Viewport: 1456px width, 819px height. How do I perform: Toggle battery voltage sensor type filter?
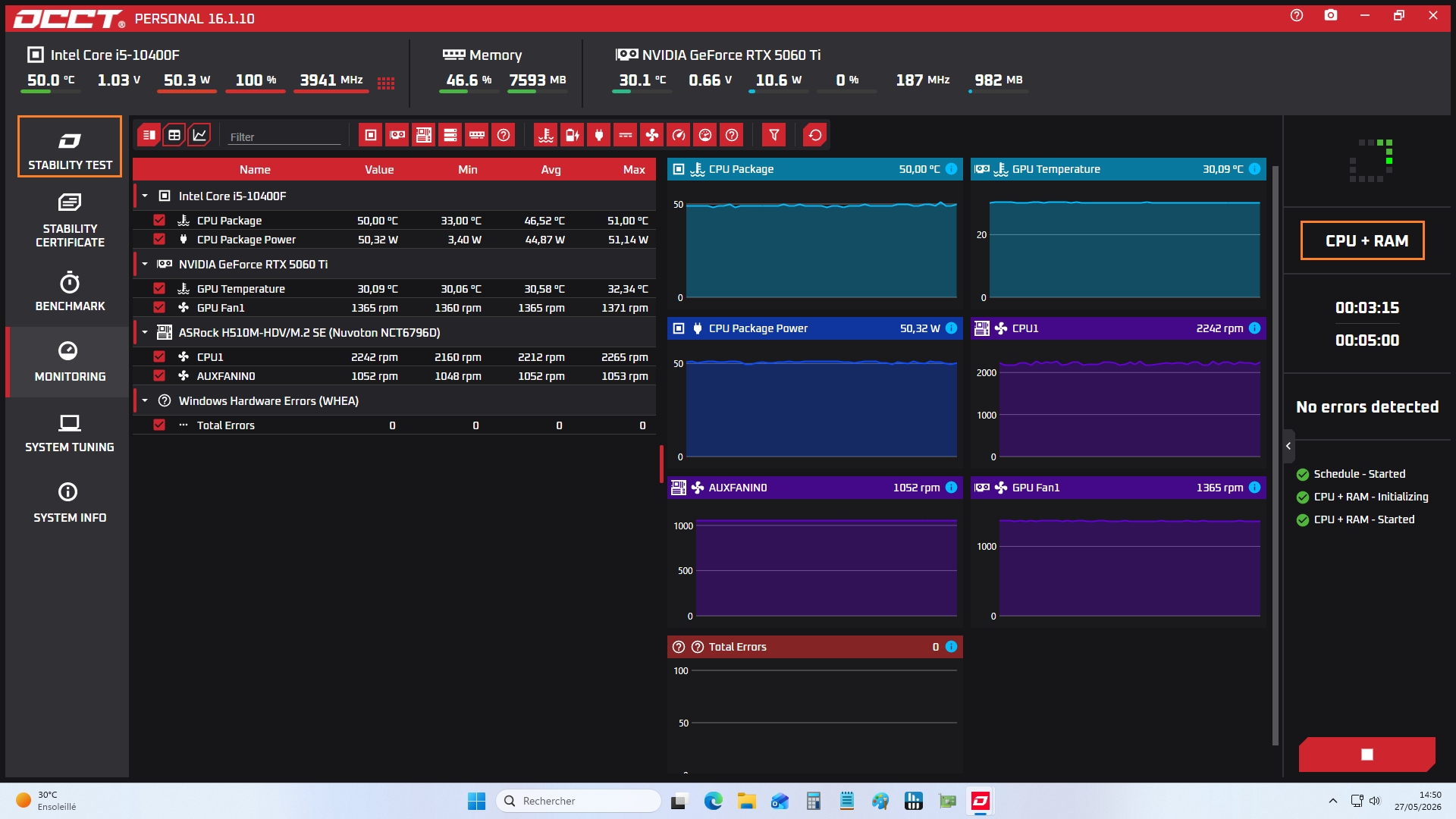point(573,135)
